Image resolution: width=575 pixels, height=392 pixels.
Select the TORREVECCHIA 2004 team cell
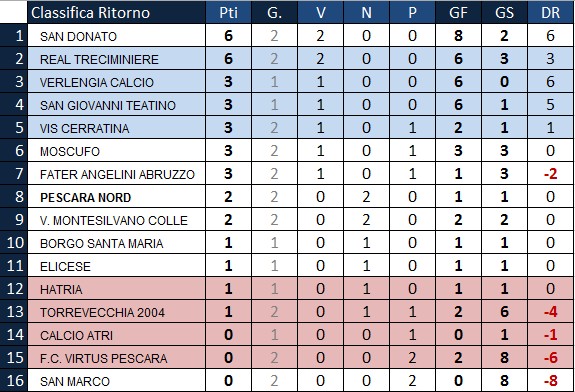point(117,312)
